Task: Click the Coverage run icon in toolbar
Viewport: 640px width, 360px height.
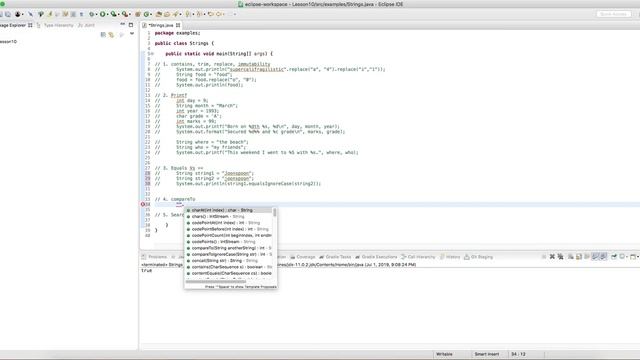Action: point(113,14)
